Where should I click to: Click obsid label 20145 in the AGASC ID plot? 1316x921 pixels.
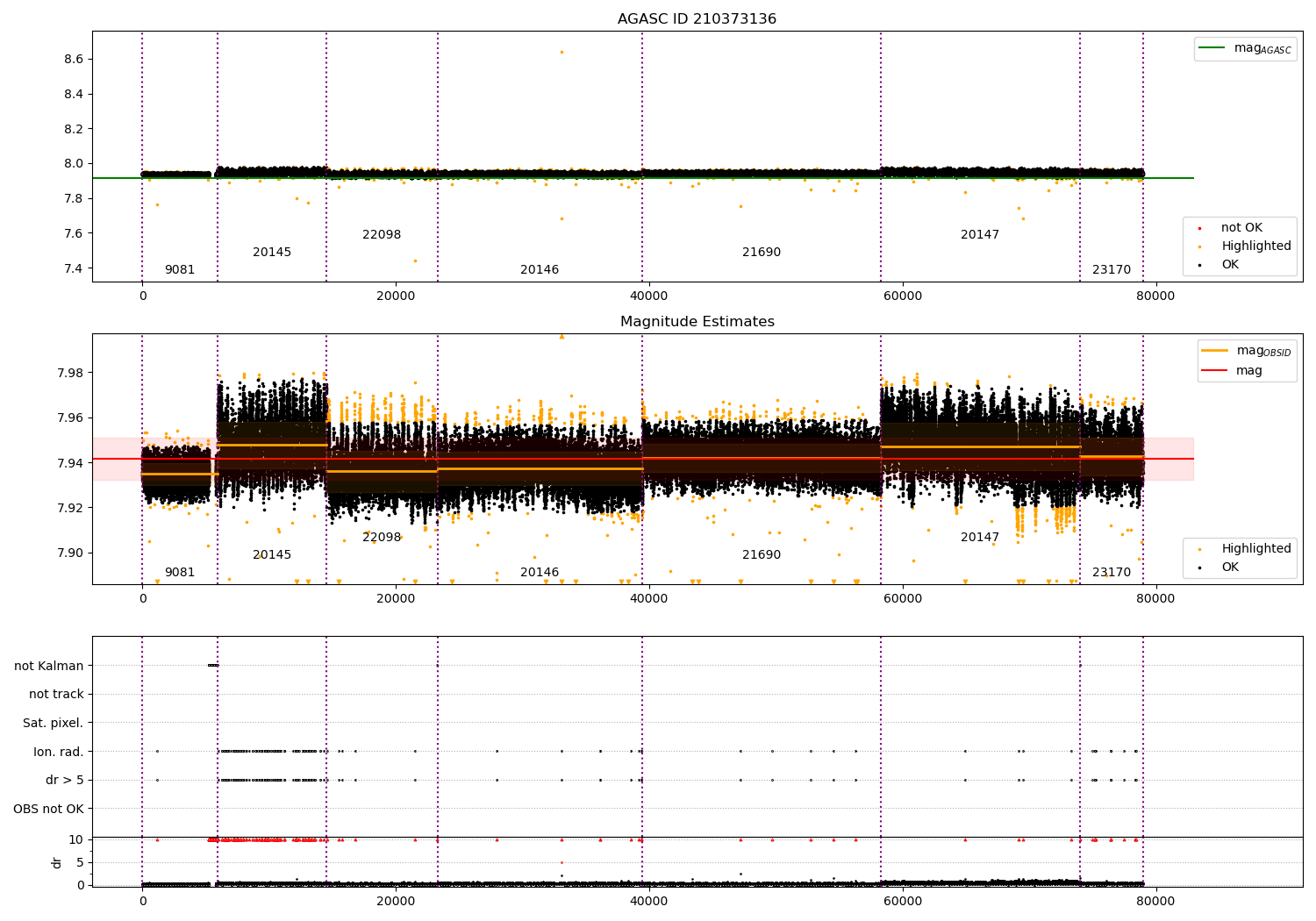pos(272,252)
